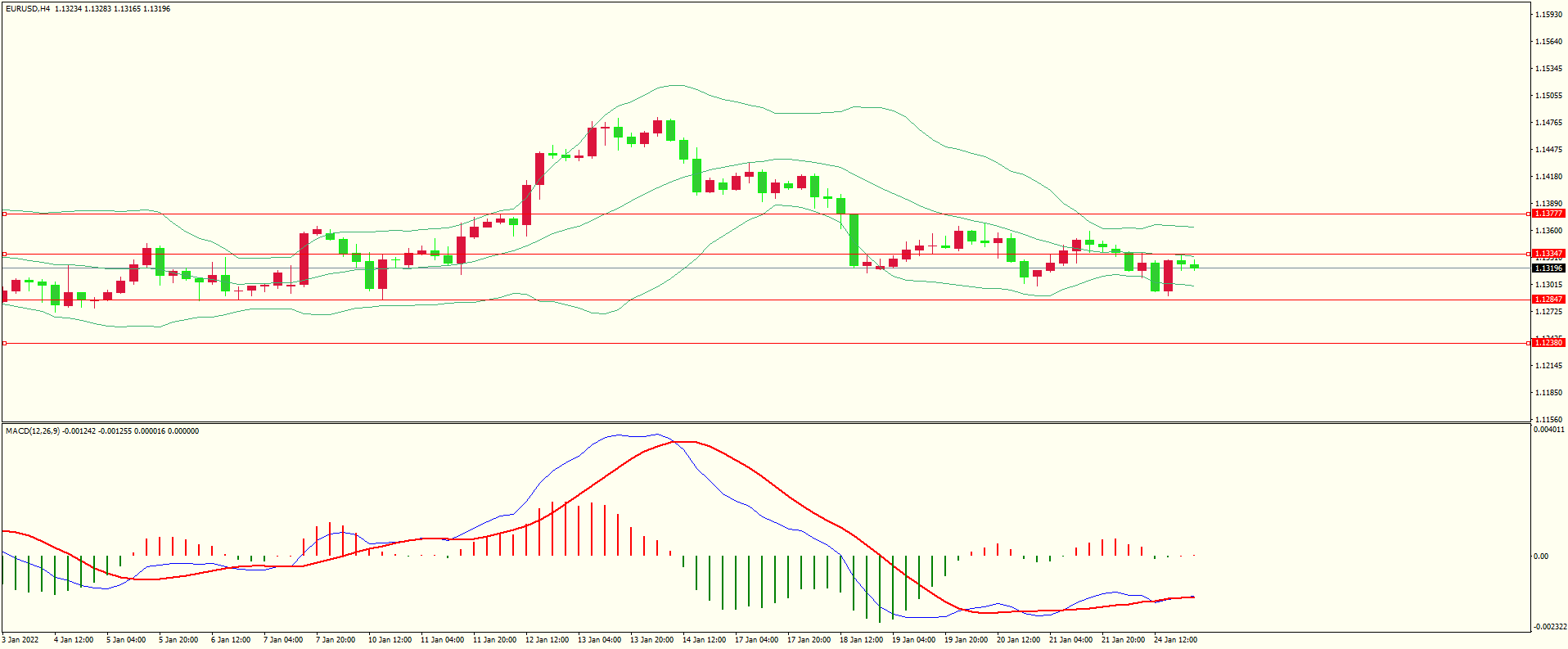Click the -0.002322 MACD scale value
Viewport: 1568px width, 649px height.
[x=1548, y=627]
